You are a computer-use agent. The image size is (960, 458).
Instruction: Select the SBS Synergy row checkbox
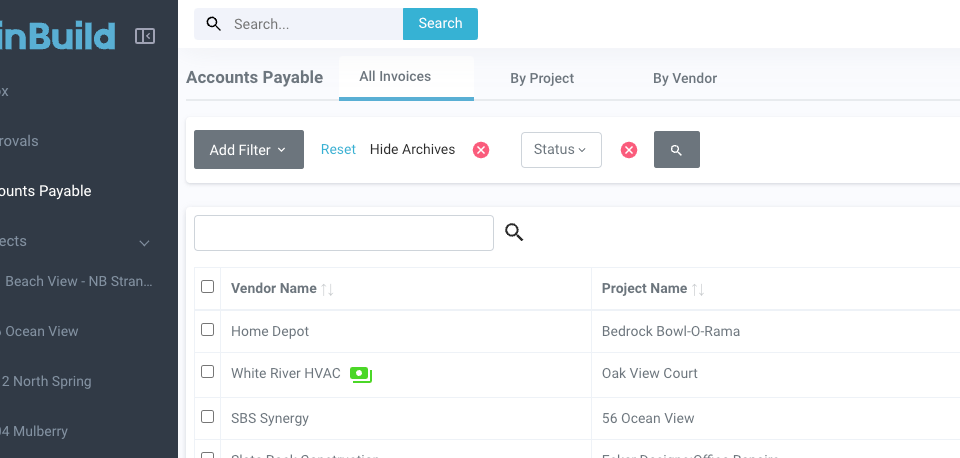coord(208,416)
